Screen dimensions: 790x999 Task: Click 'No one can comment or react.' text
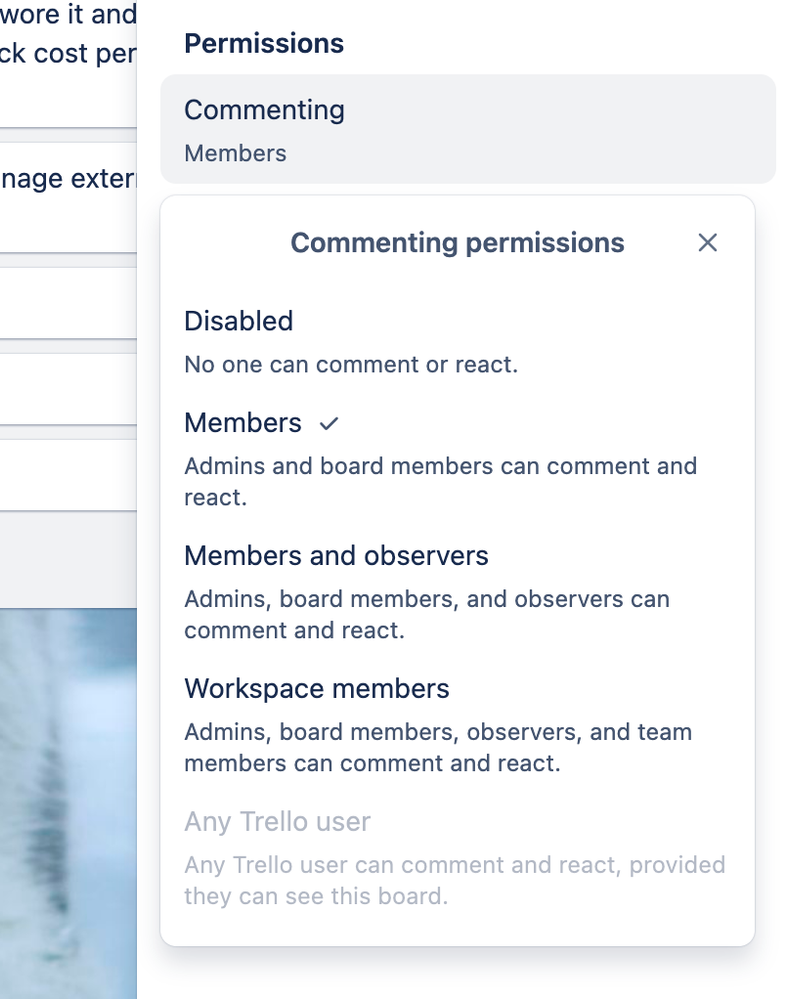pyautogui.click(x=351, y=364)
